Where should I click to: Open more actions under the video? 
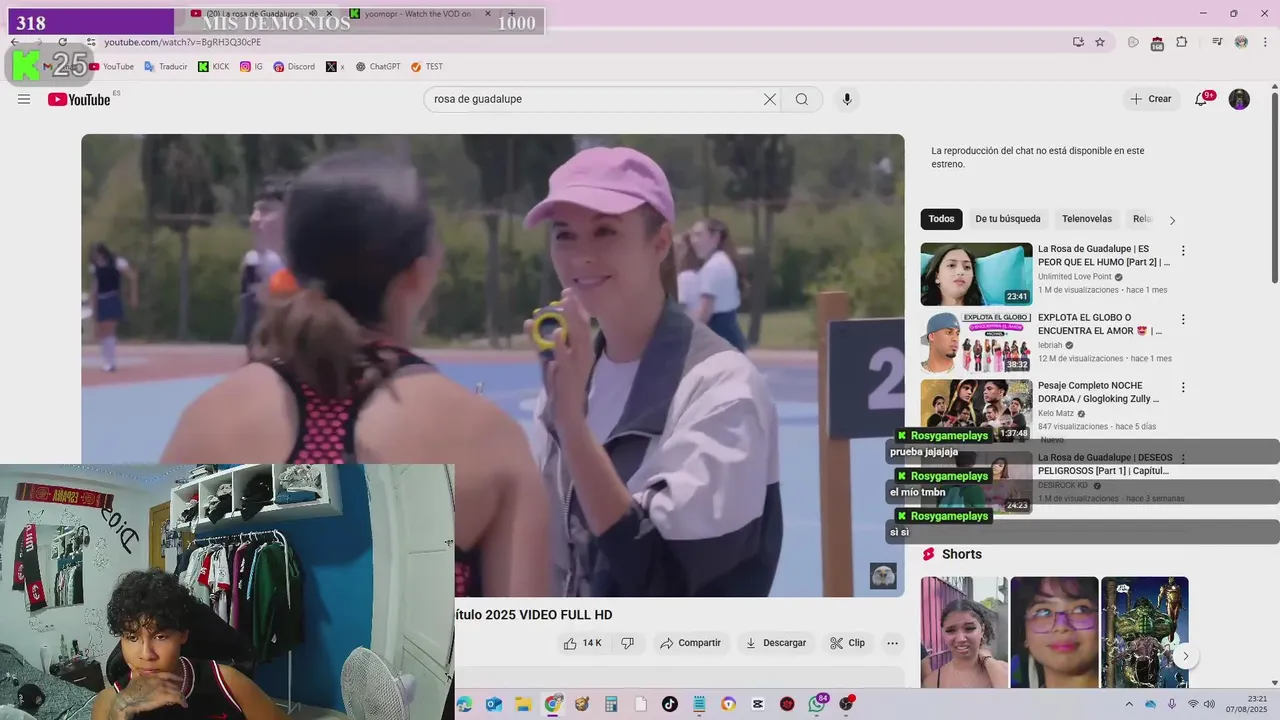893,643
